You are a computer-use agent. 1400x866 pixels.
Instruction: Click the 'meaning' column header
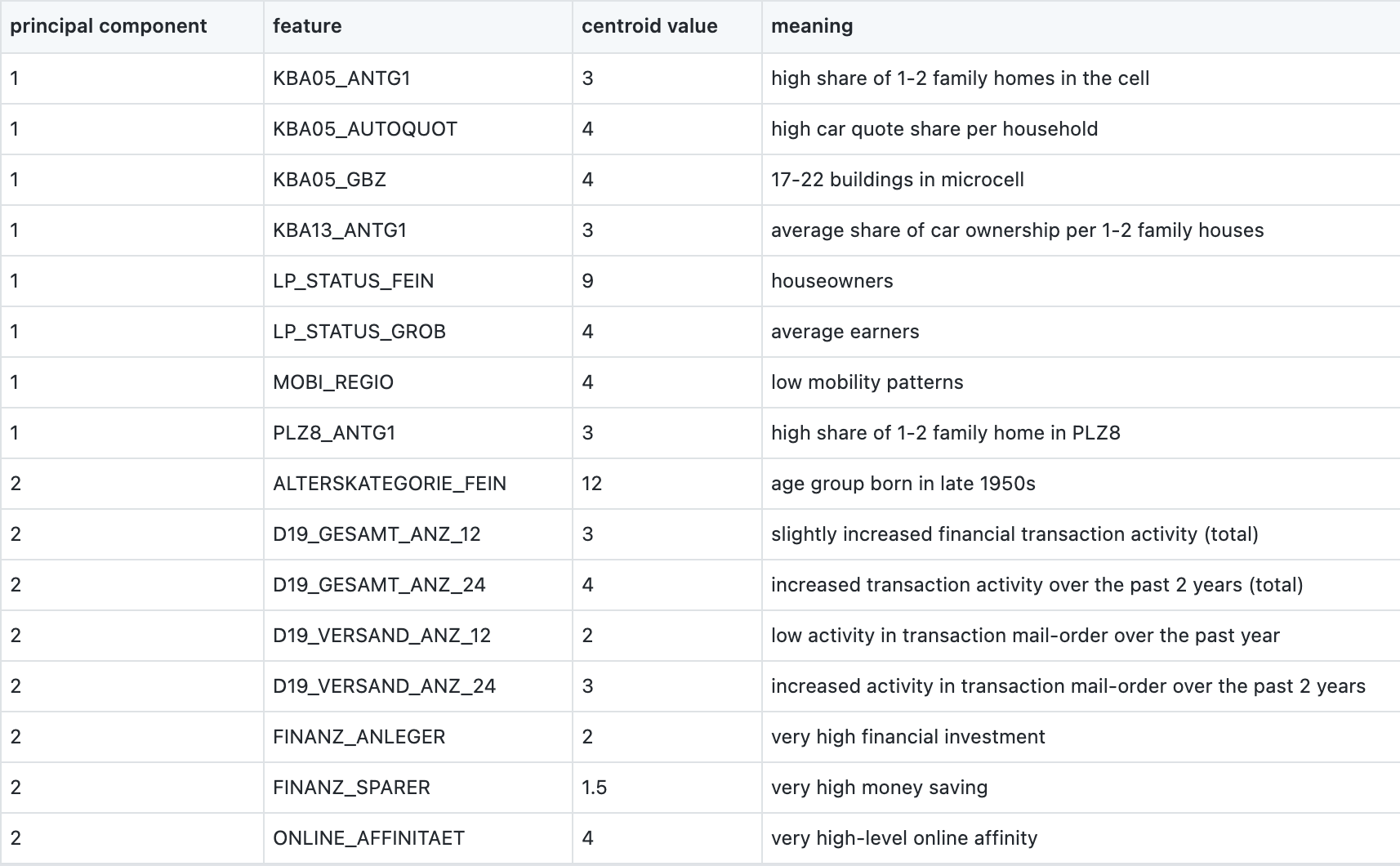tap(812, 26)
